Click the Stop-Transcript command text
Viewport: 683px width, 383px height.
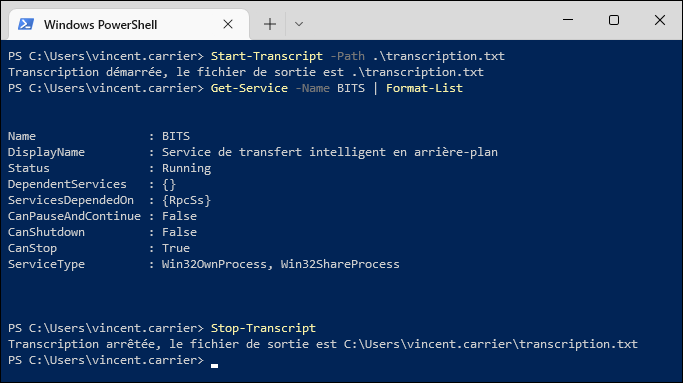pos(263,328)
